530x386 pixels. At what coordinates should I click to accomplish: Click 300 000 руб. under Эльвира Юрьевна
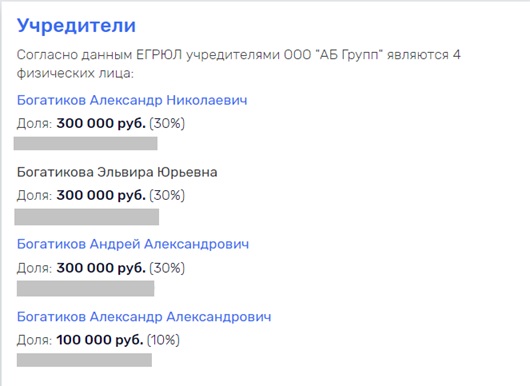[101, 195]
